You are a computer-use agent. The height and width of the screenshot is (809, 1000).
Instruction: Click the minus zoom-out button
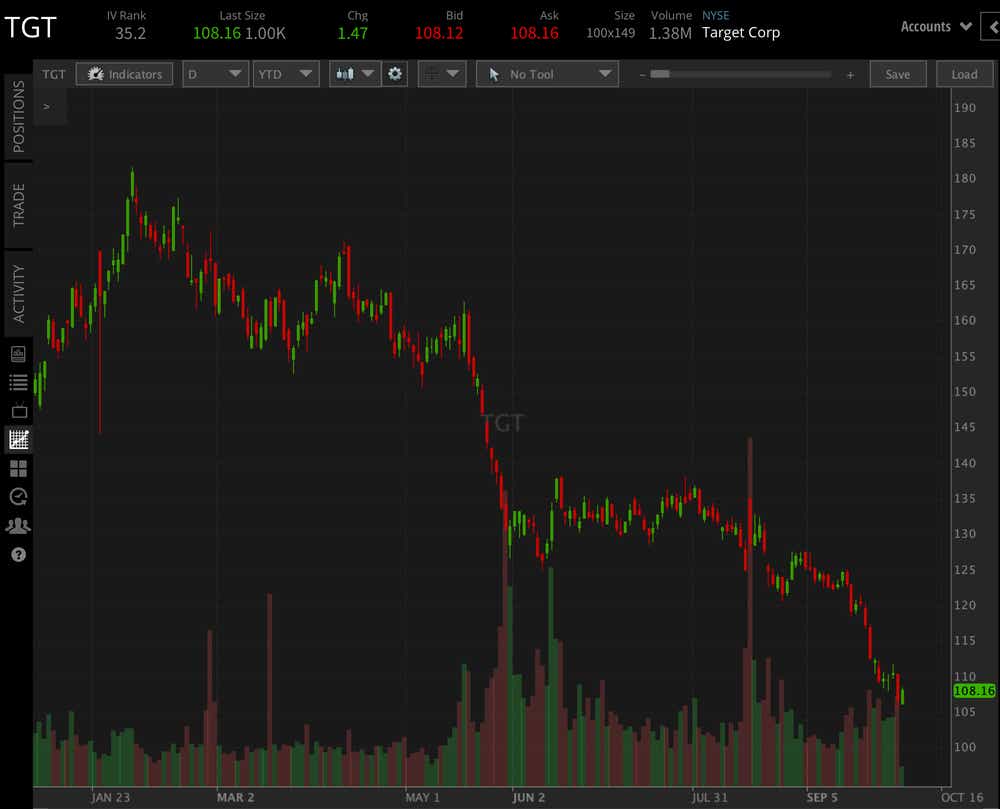[642, 75]
